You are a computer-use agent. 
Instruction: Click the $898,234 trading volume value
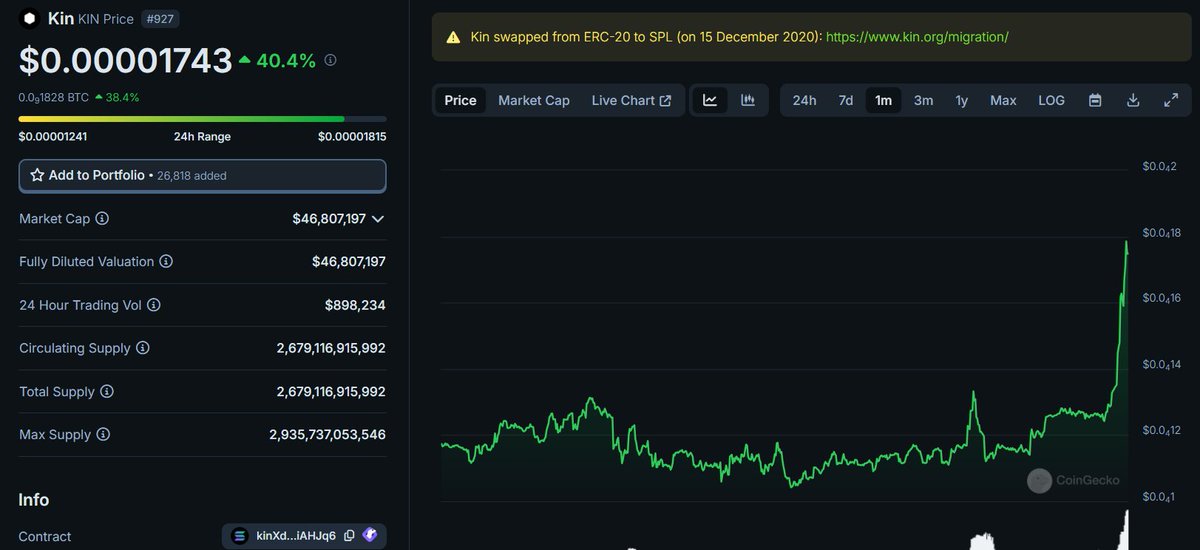pos(355,305)
